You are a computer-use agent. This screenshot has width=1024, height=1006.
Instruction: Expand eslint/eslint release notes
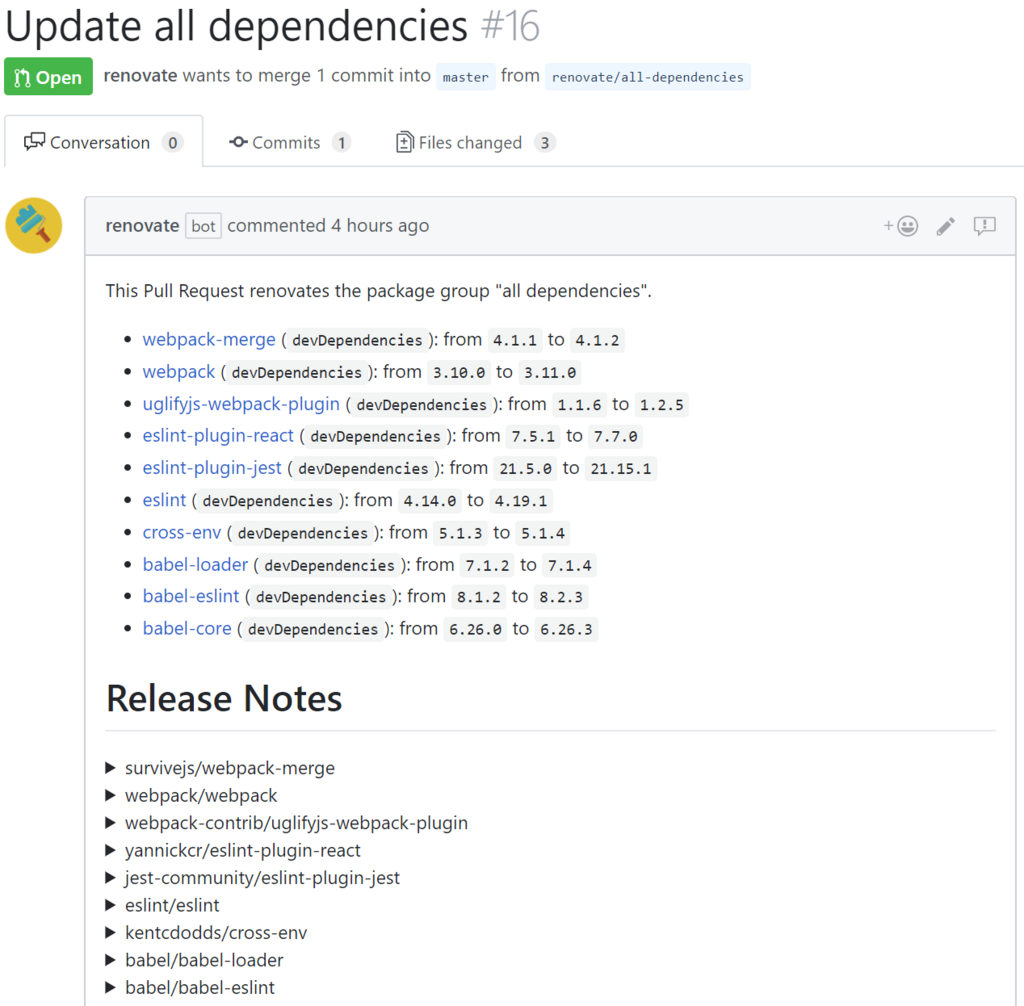(x=163, y=905)
